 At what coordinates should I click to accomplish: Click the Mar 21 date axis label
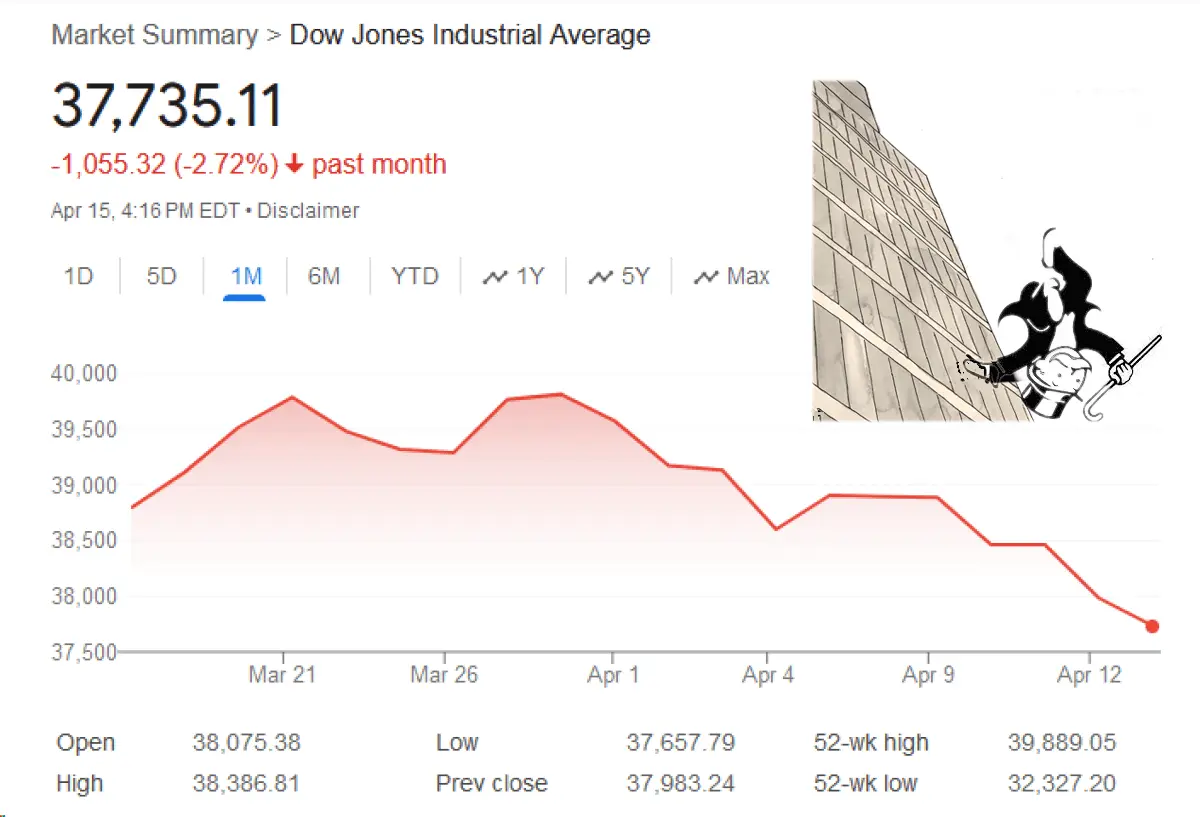(282, 676)
